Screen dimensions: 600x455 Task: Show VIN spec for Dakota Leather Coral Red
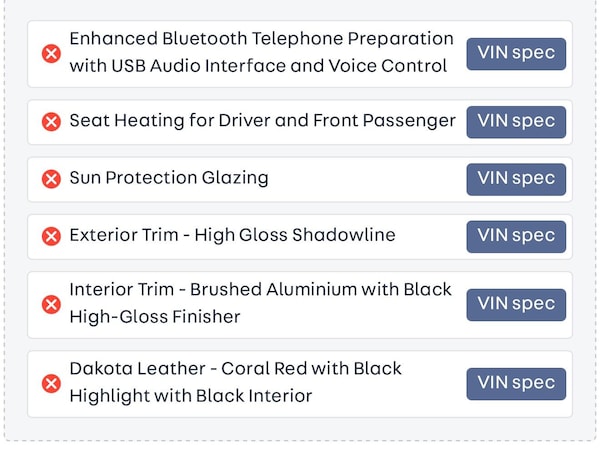pyautogui.click(x=516, y=383)
